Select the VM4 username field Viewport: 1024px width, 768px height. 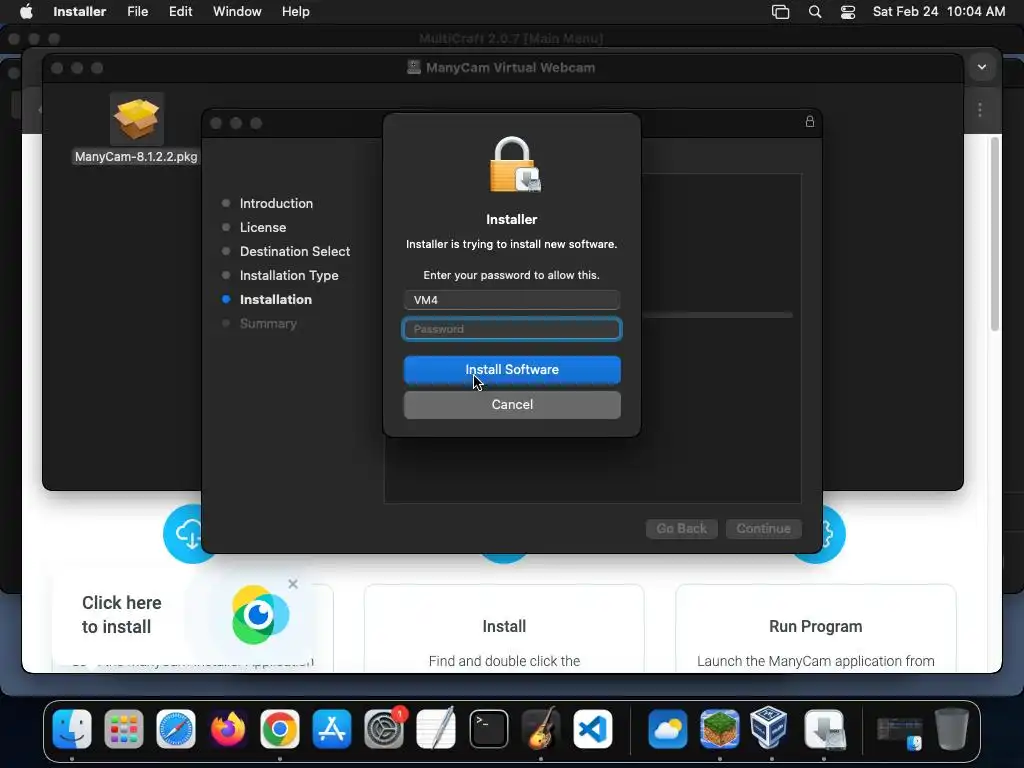tap(512, 300)
